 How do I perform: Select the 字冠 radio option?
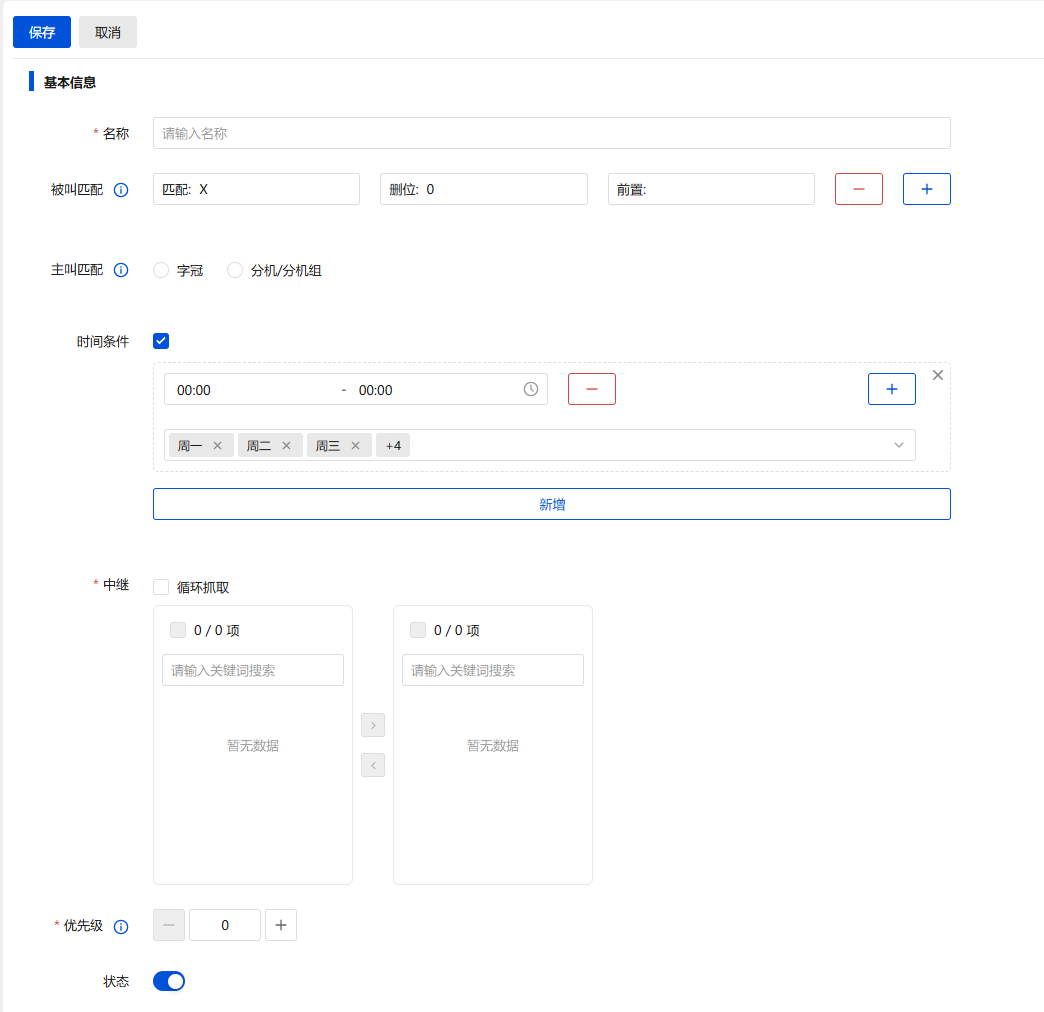(161, 270)
